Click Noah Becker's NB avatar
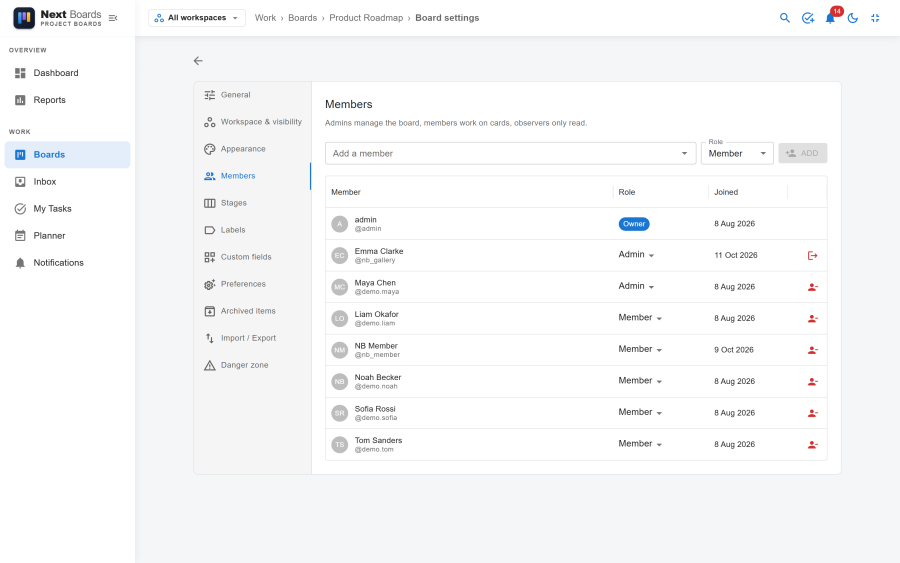The image size is (900, 563). (x=340, y=382)
